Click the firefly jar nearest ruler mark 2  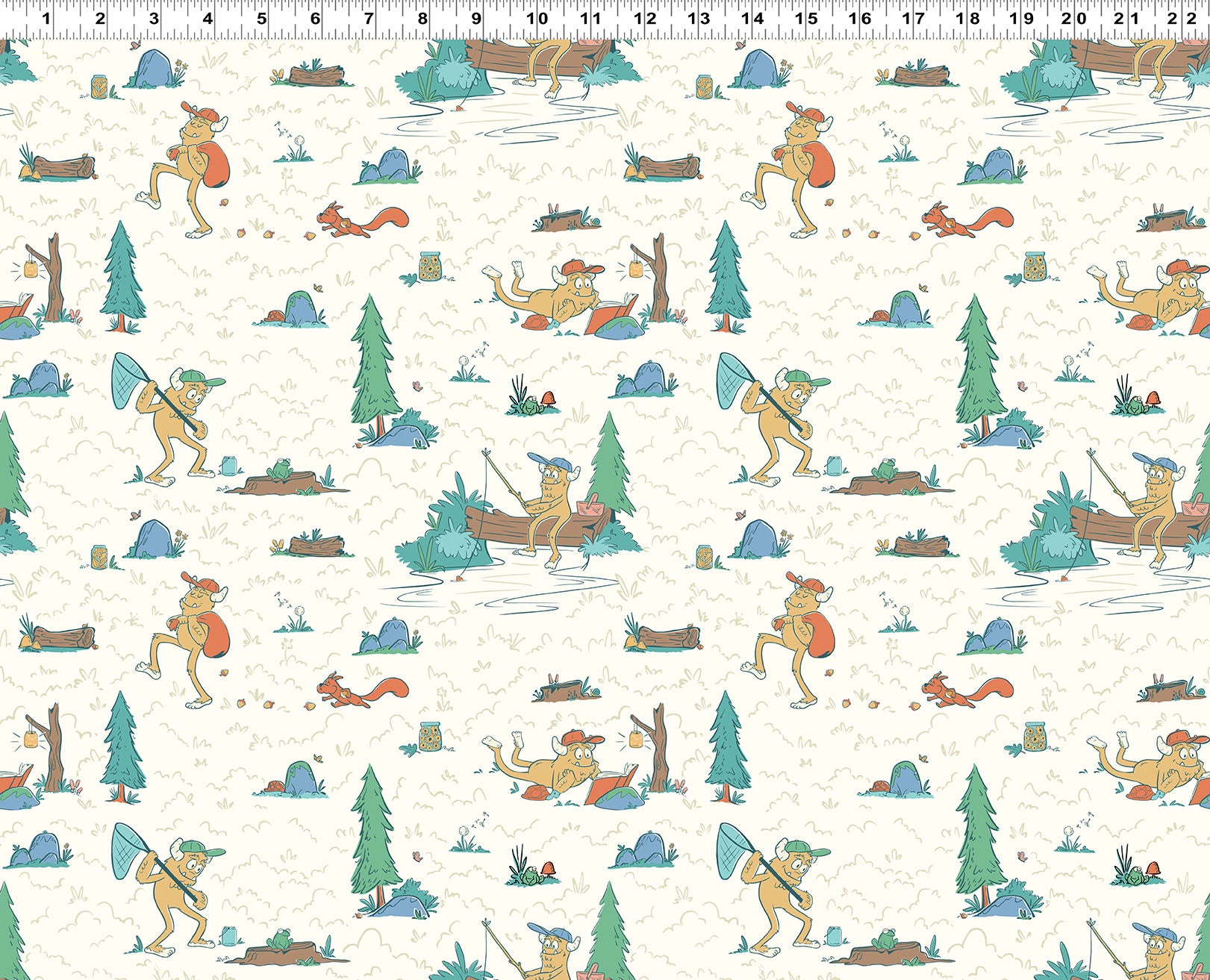pyautogui.click(x=99, y=86)
